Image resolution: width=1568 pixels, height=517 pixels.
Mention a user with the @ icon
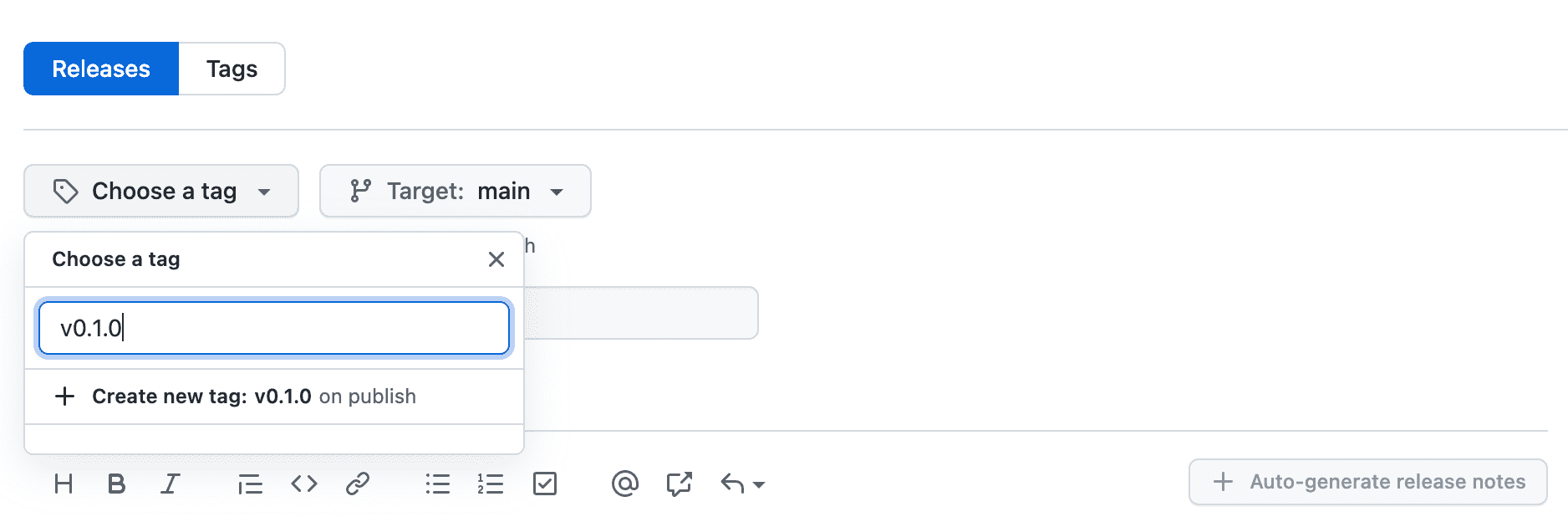pos(625,484)
